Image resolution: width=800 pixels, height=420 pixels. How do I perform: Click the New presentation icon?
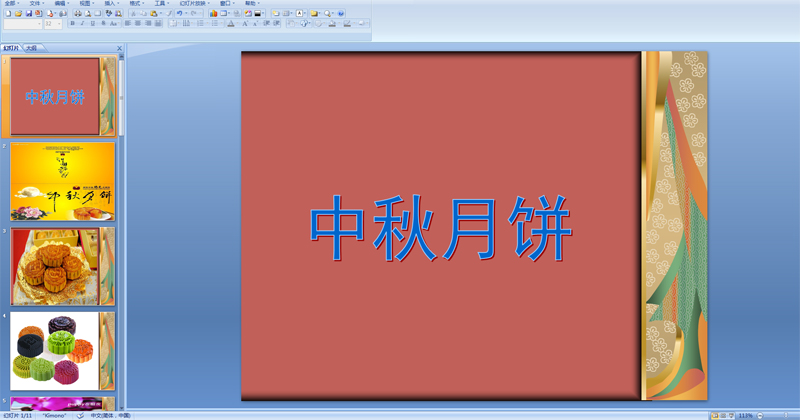click(8, 13)
